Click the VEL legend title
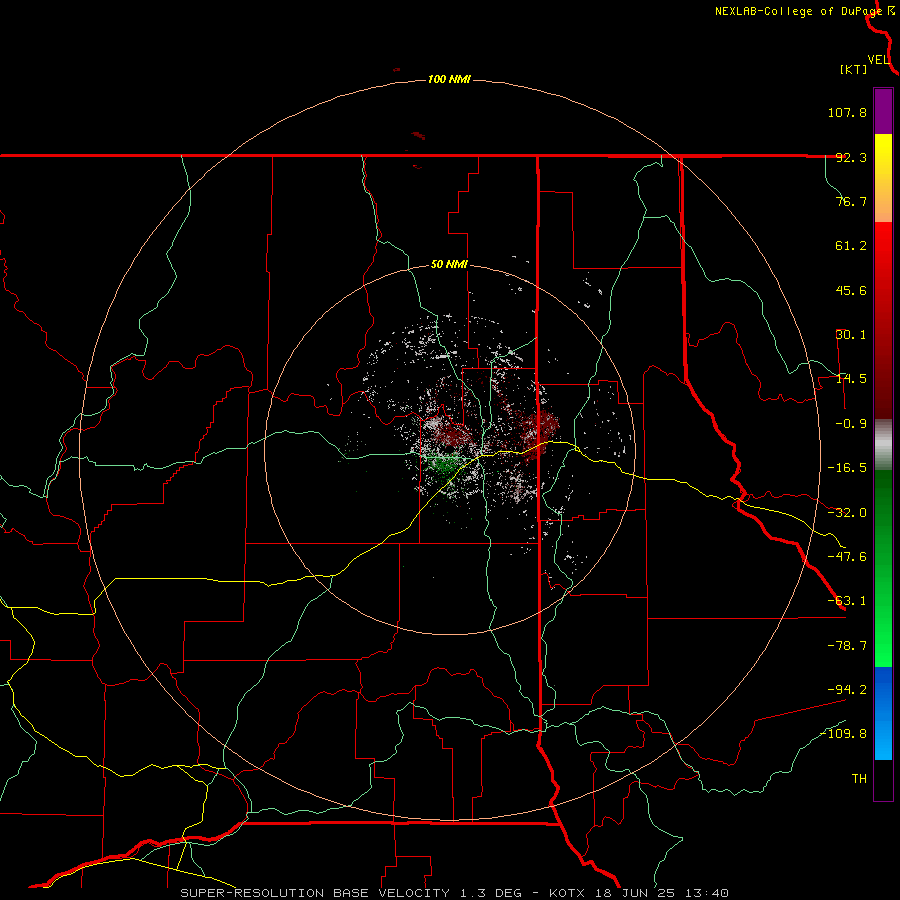 click(878, 60)
